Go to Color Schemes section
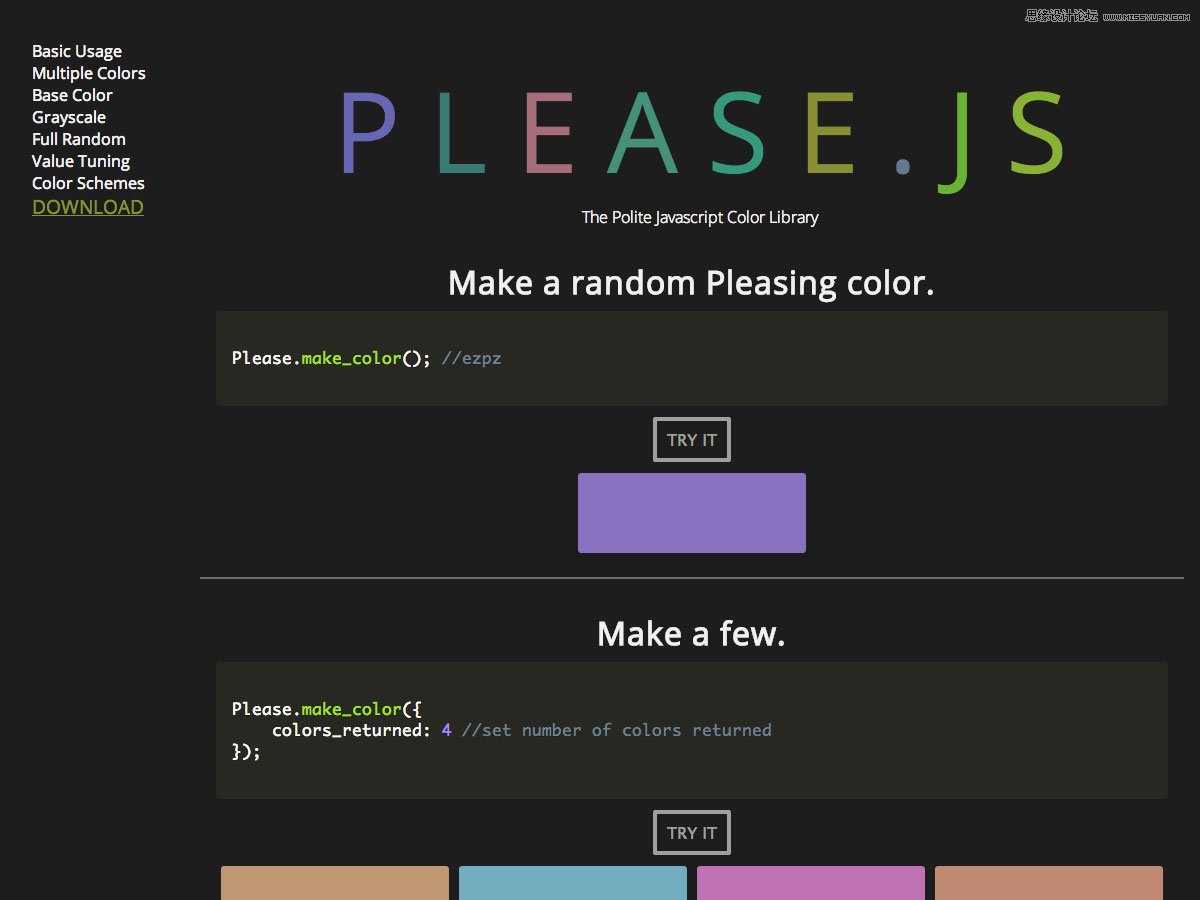The width and height of the screenshot is (1200, 900). (x=88, y=183)
